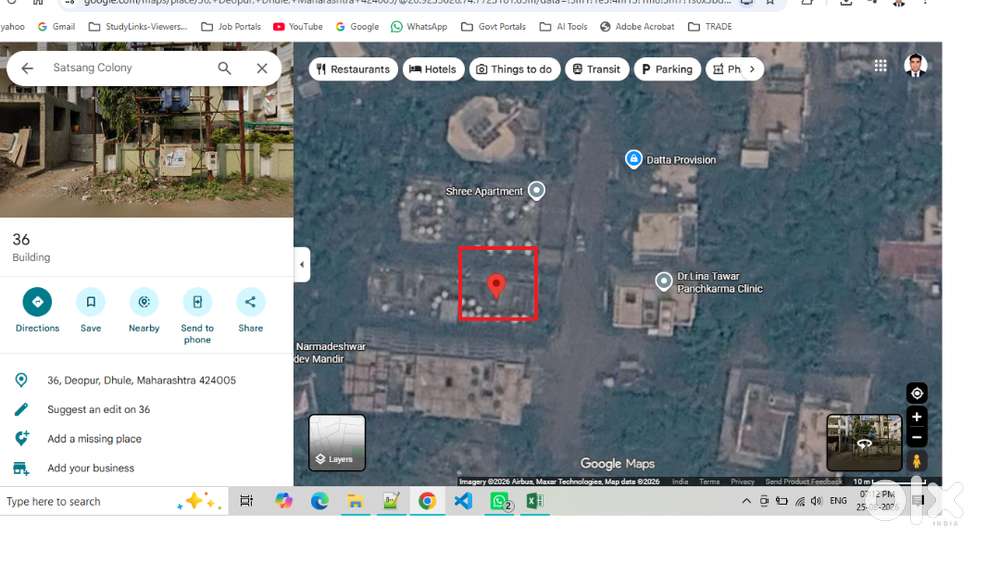Filter map by Restaurants

coord(353,69)
